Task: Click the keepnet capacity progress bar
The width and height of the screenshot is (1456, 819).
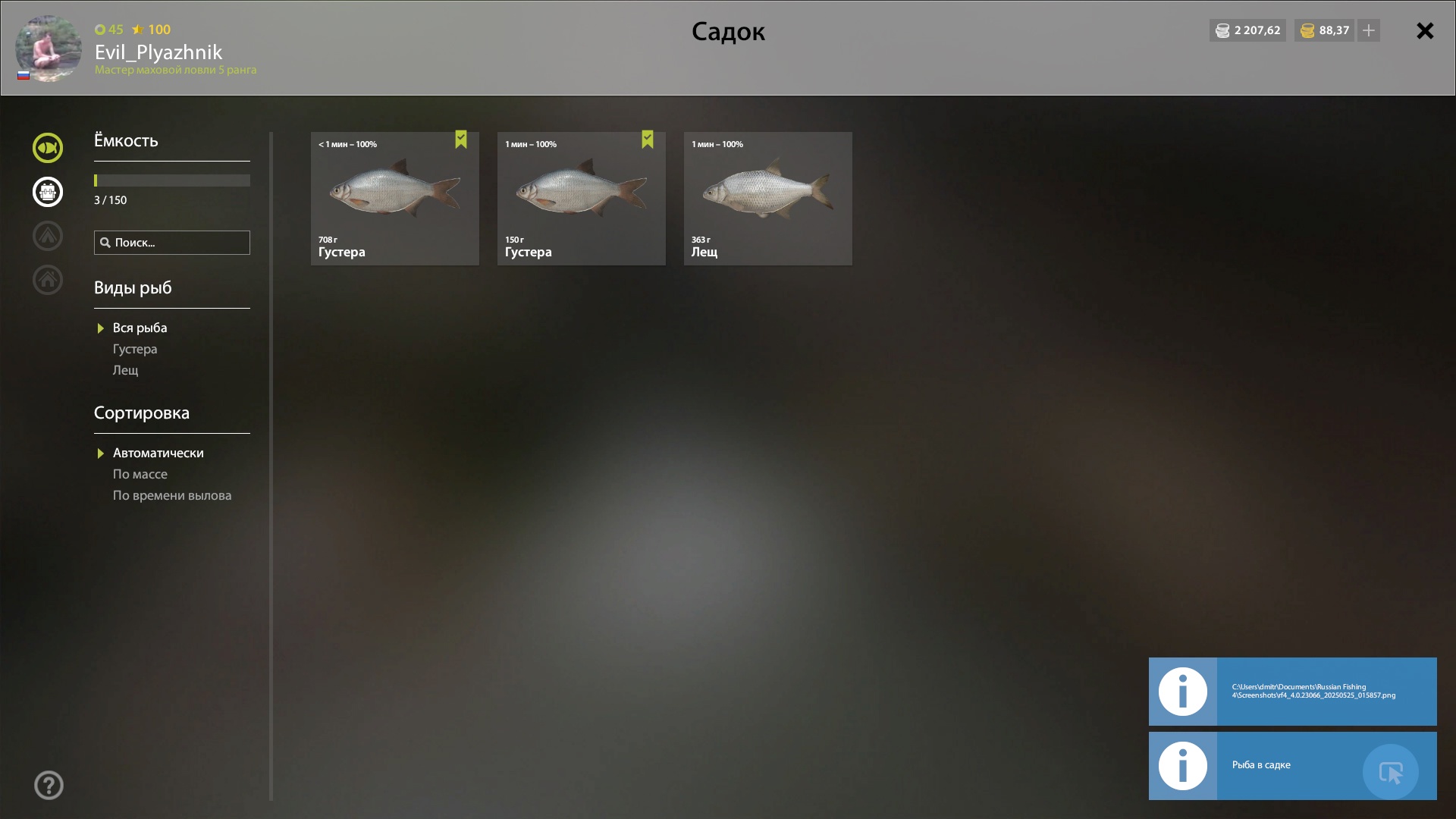Action: tap(172, 180)
